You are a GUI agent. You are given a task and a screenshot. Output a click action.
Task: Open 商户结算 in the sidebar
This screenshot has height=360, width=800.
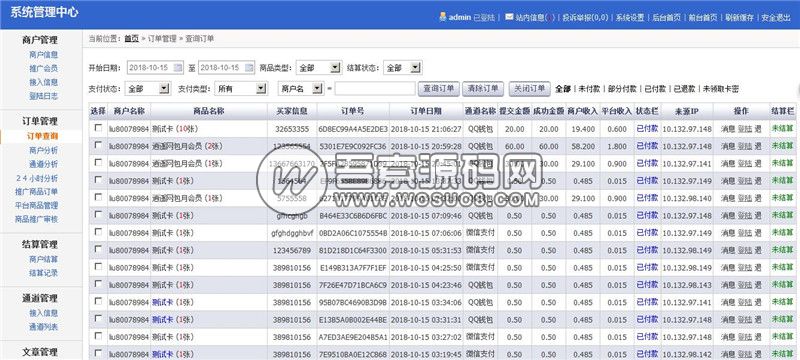click(x=43, y=259)
